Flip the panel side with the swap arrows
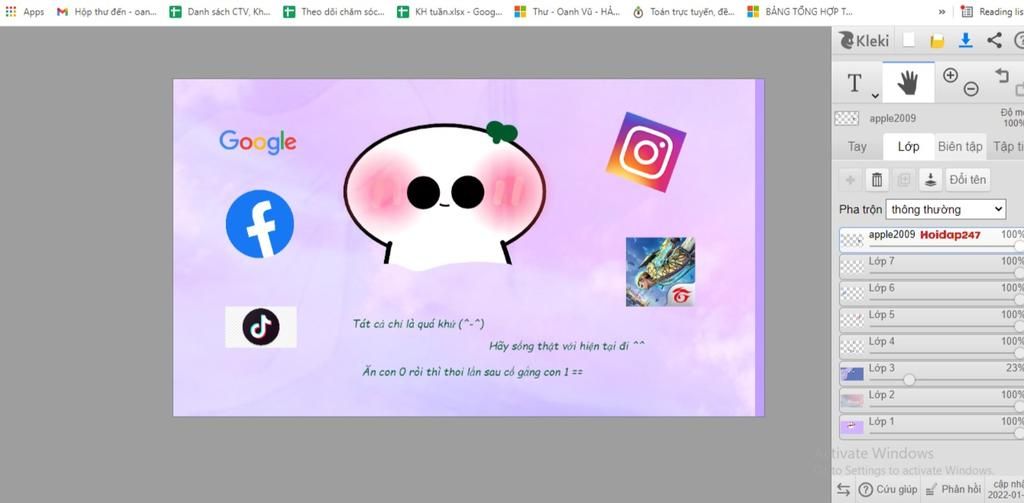Viewport: 1024px width, 503px height. coord(844,489)
